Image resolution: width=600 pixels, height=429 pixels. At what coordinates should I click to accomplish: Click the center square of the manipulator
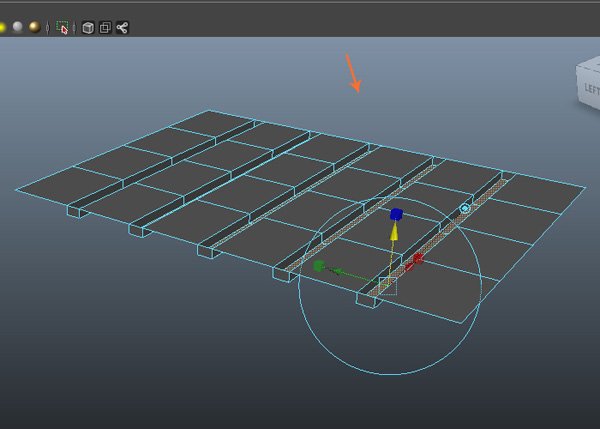[388, 286]
